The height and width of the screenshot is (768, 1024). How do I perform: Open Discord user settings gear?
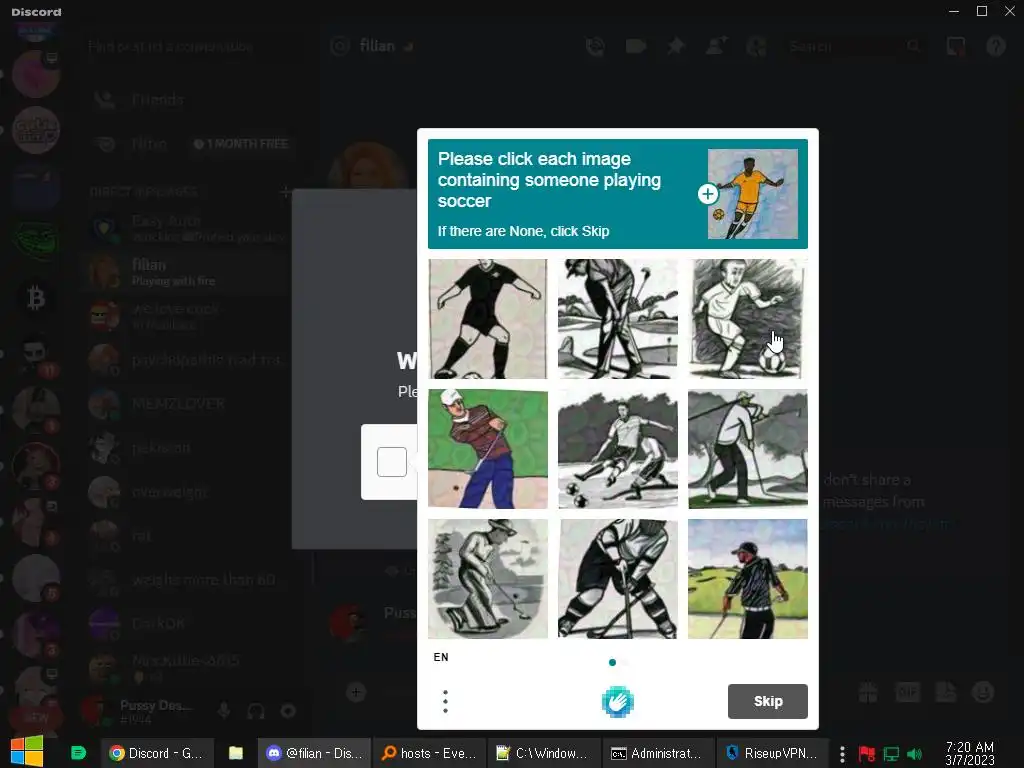pos(288,711)
